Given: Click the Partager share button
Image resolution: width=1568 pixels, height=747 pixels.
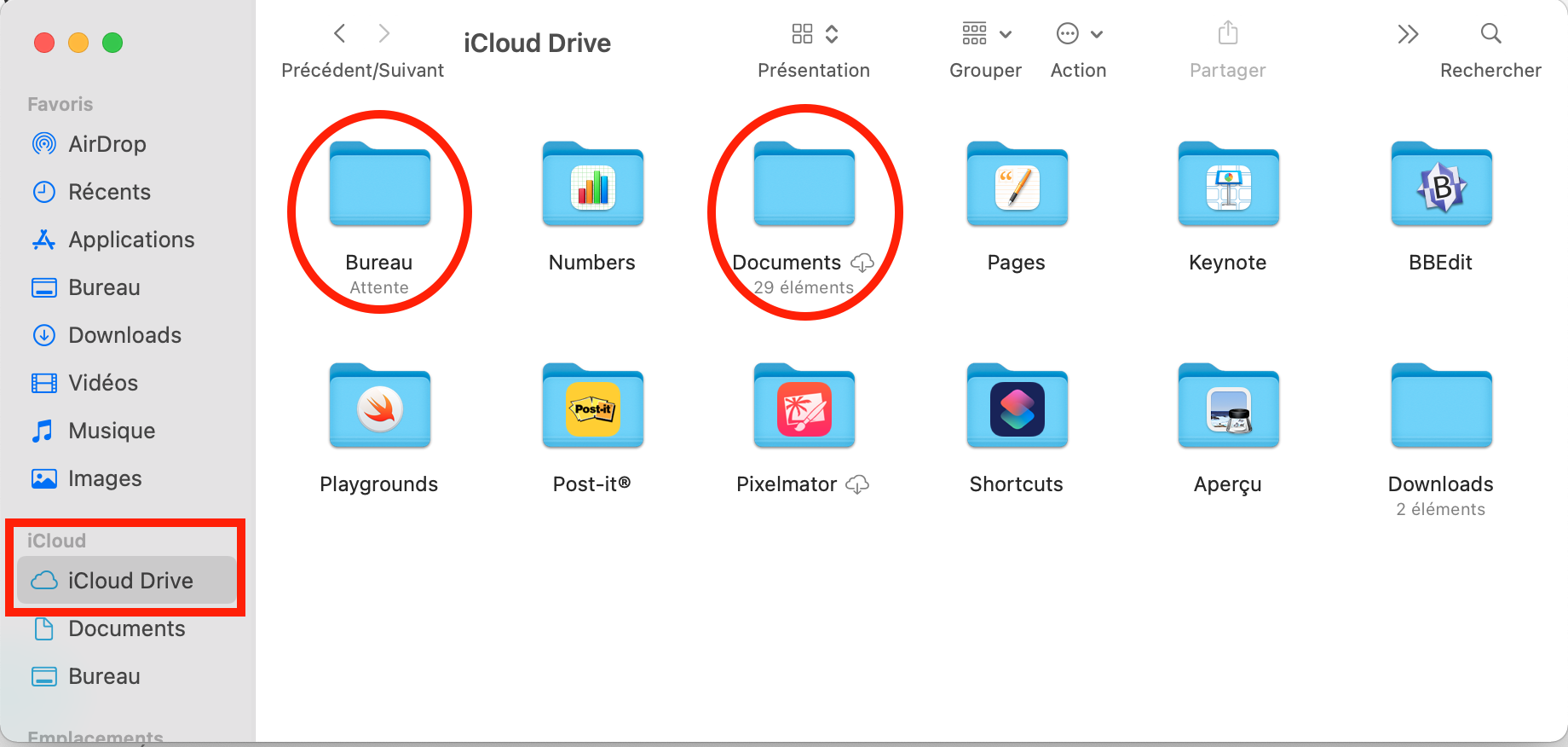Looking at the screenshot, I should [x=1227, y=34].
